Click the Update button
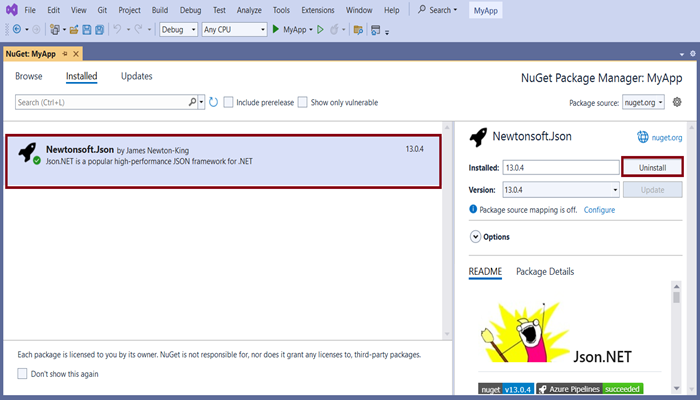 652,190
